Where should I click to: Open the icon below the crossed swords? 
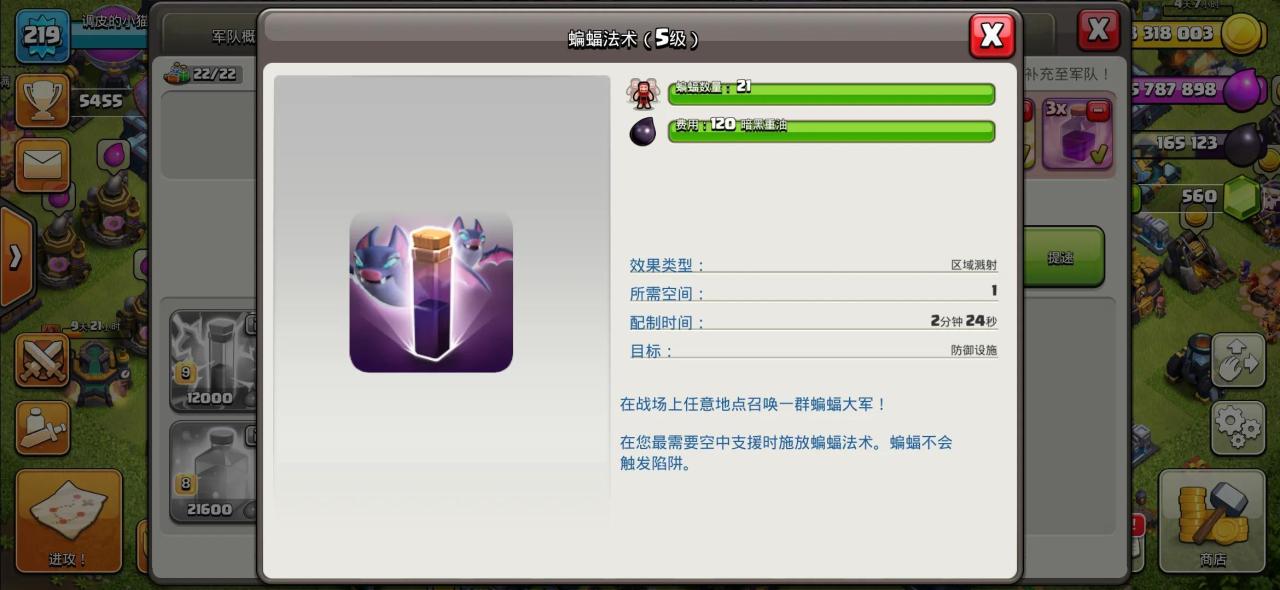click(42, 427)
